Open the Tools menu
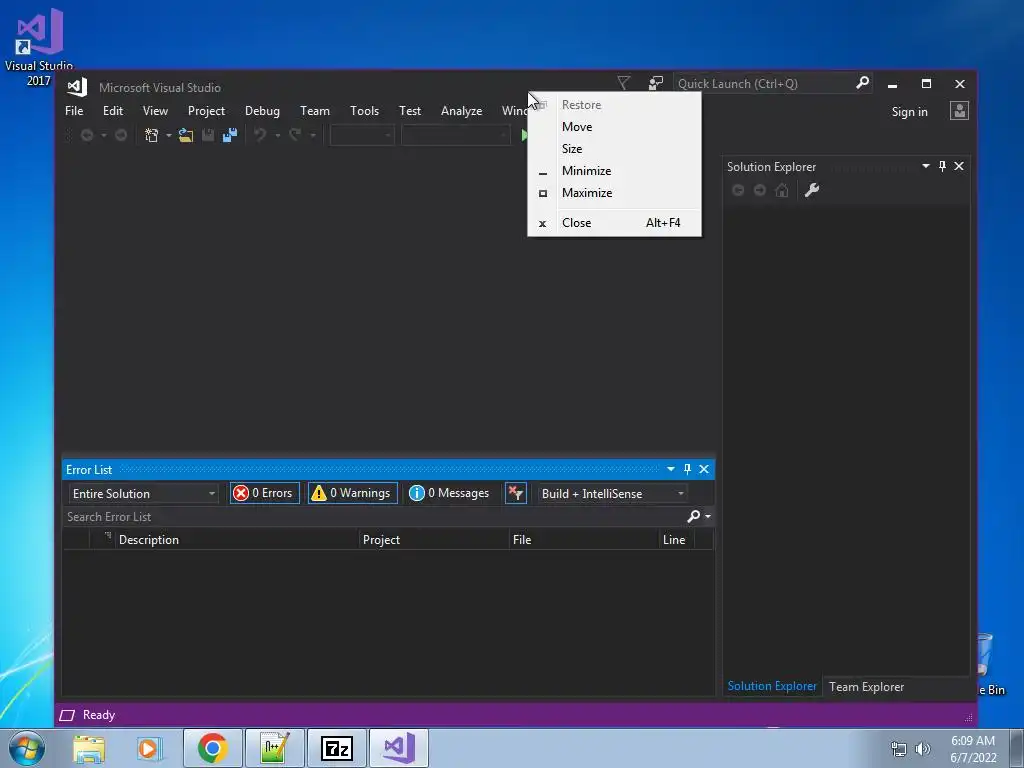The image size is (1024, 768). 364,110
